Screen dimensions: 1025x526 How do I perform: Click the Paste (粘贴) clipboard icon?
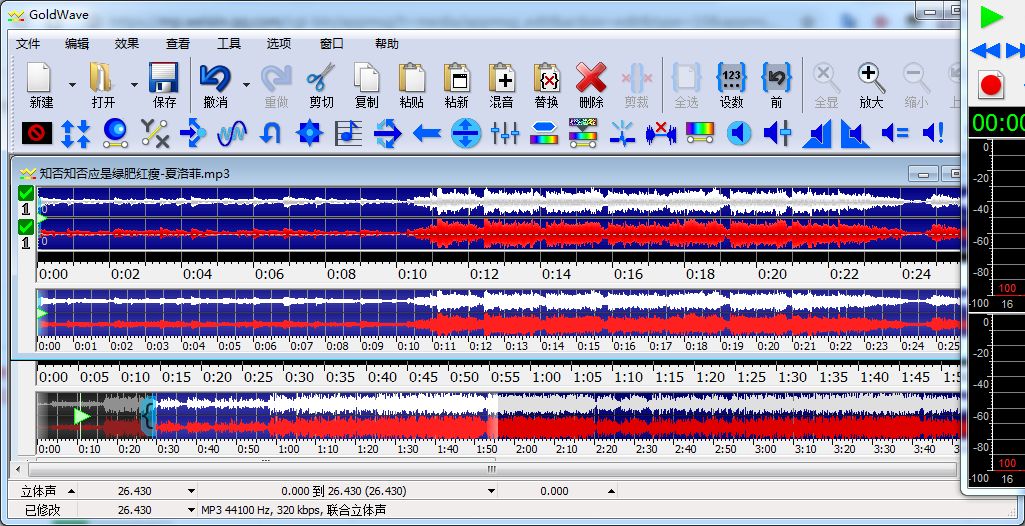(x=411, y=78)
